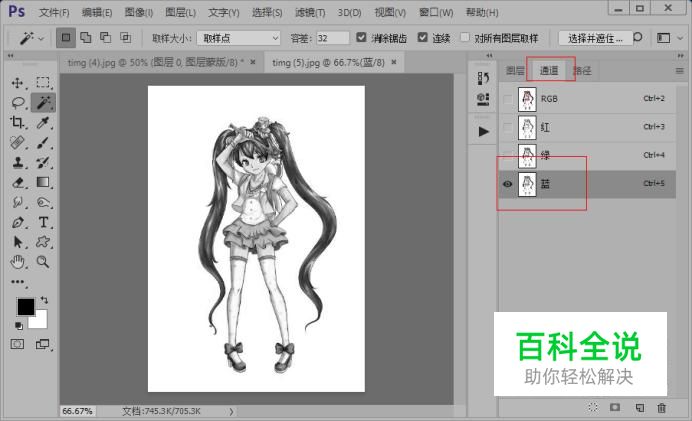Collapse the toolbox double-arrow

(10, 56)
